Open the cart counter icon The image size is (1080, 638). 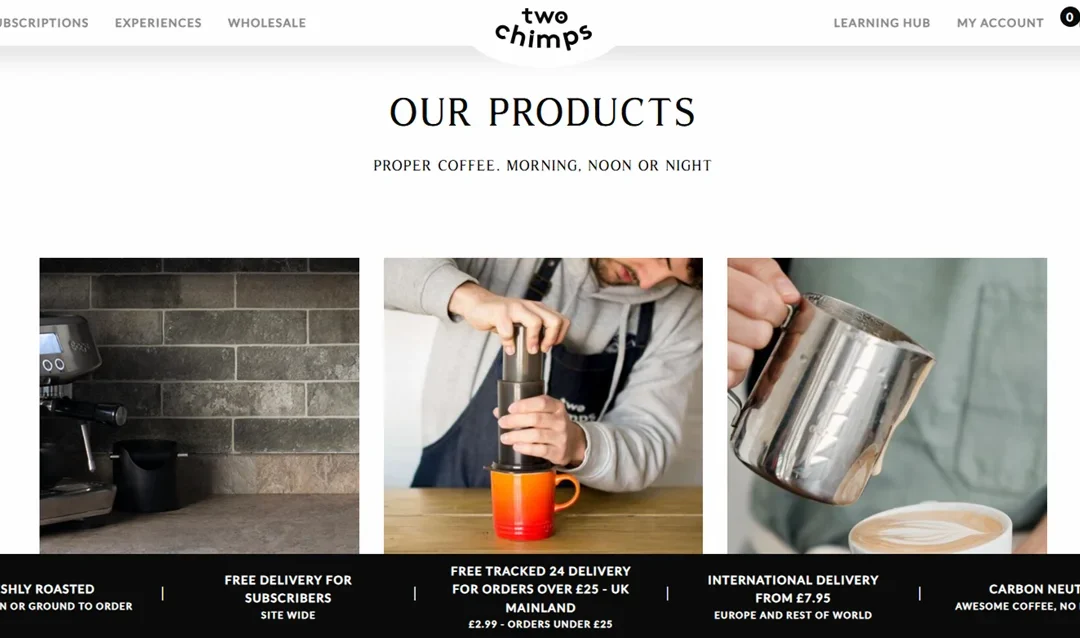[x=1070, y=17]
